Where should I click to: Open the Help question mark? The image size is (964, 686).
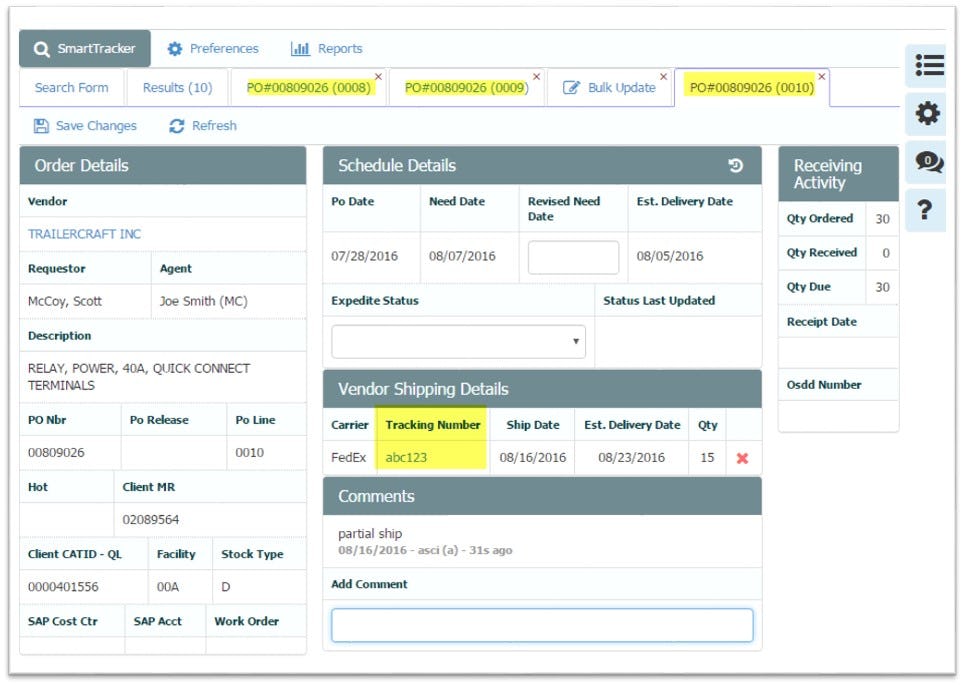925,208
